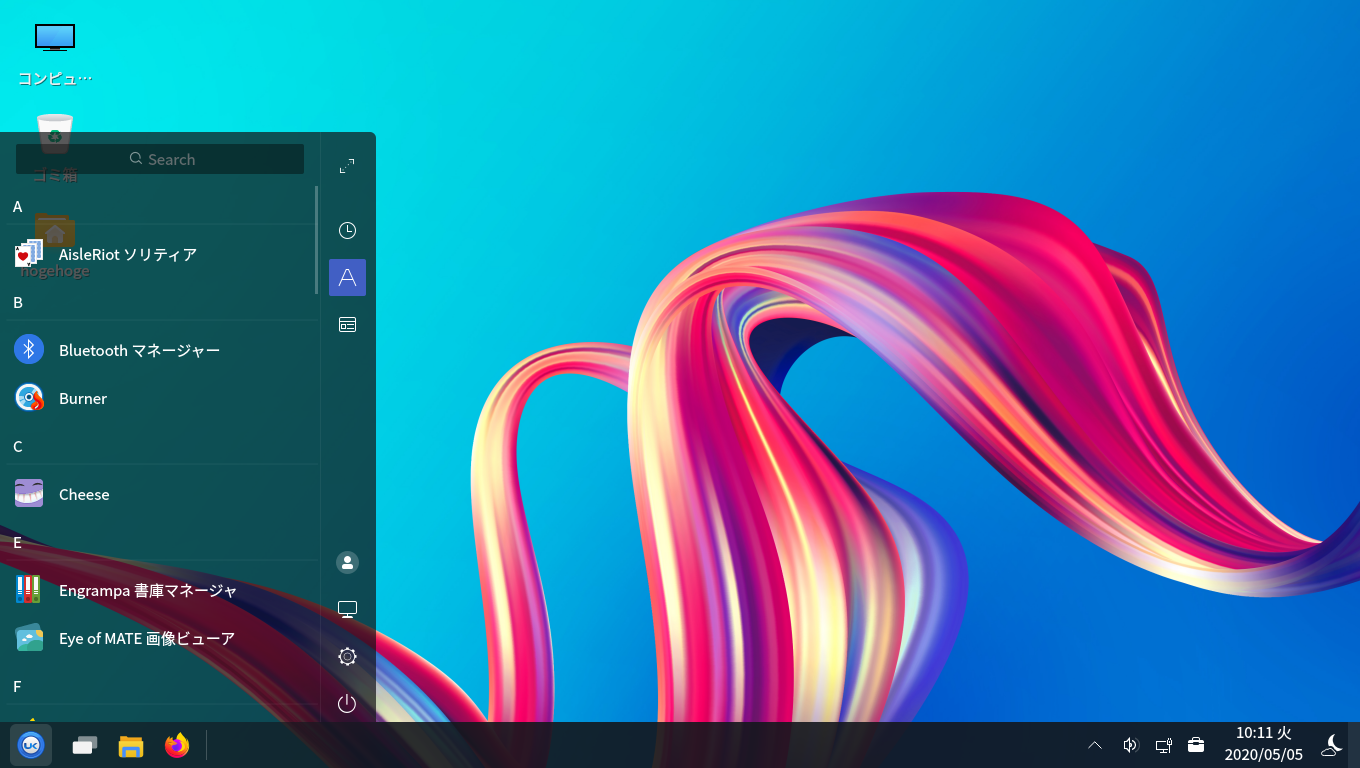The height and width of the screenshot is (768, 1360).
Task: Click the Engrampa binders icon
Action: [x=29, y=589]
